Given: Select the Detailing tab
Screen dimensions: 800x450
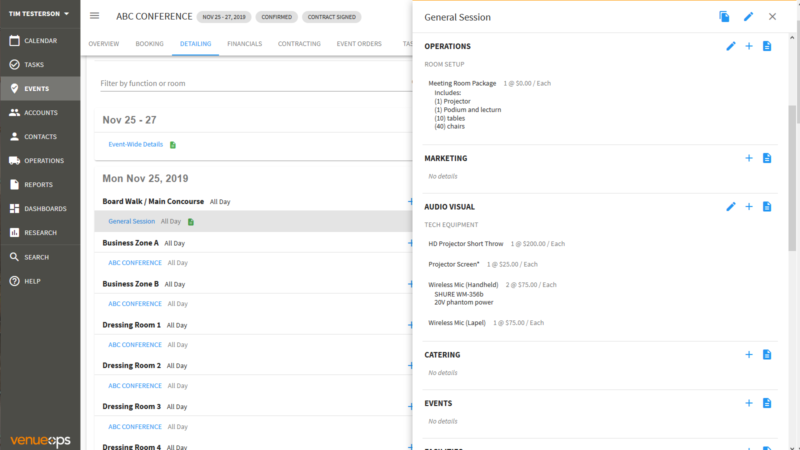Looking at the screenshot, I should click(x=195, y=44).
